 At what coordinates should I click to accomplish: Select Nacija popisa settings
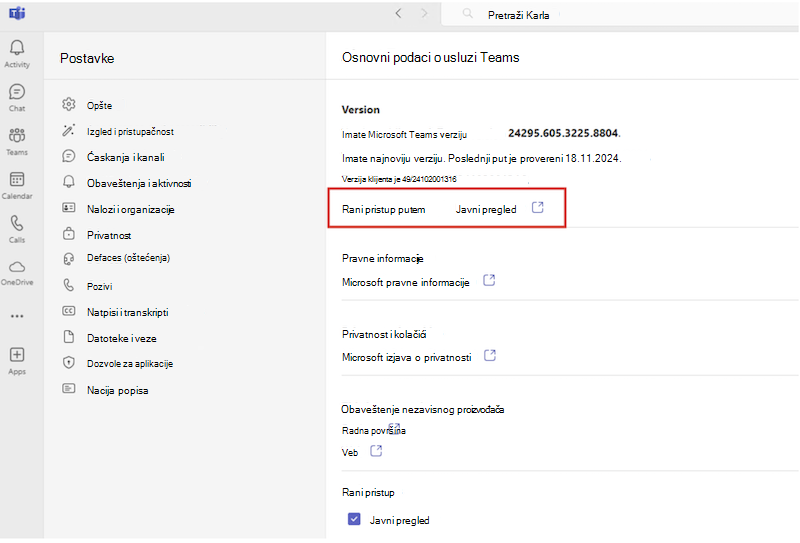point(117,390)
